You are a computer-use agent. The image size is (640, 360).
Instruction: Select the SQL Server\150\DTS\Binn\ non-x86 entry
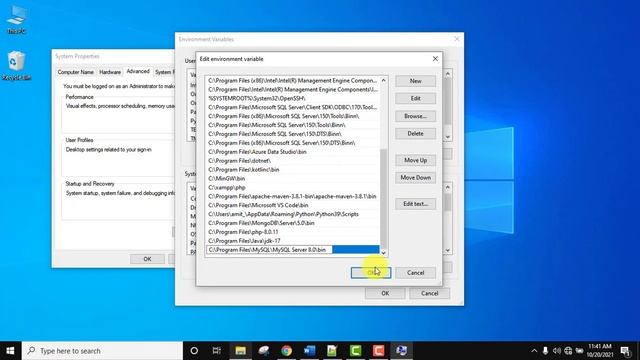pos(293,134)
